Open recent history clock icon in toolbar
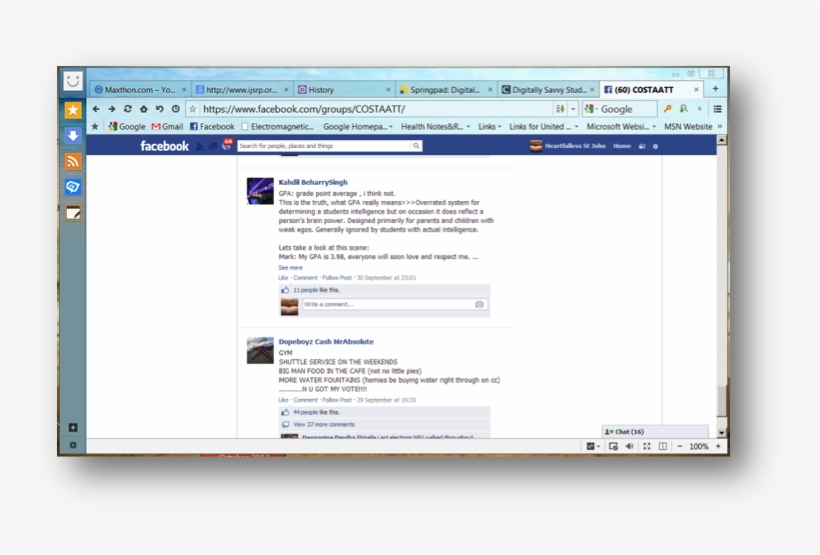 tap(176, 109)
